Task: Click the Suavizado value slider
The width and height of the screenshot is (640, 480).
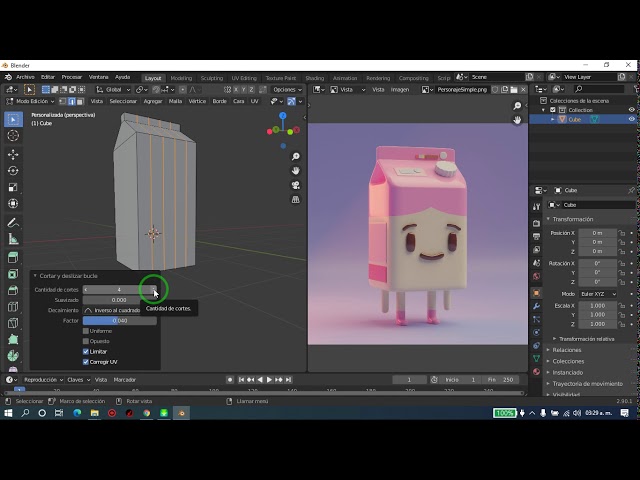Action: (x=120, y=300)
